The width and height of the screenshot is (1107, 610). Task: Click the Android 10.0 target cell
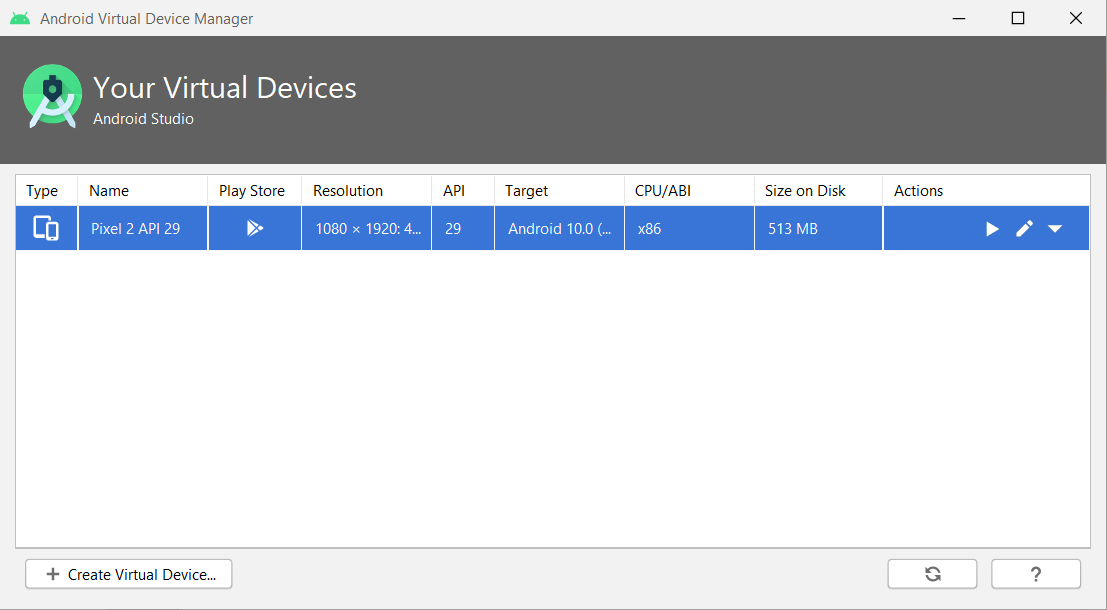coord(559,229)
